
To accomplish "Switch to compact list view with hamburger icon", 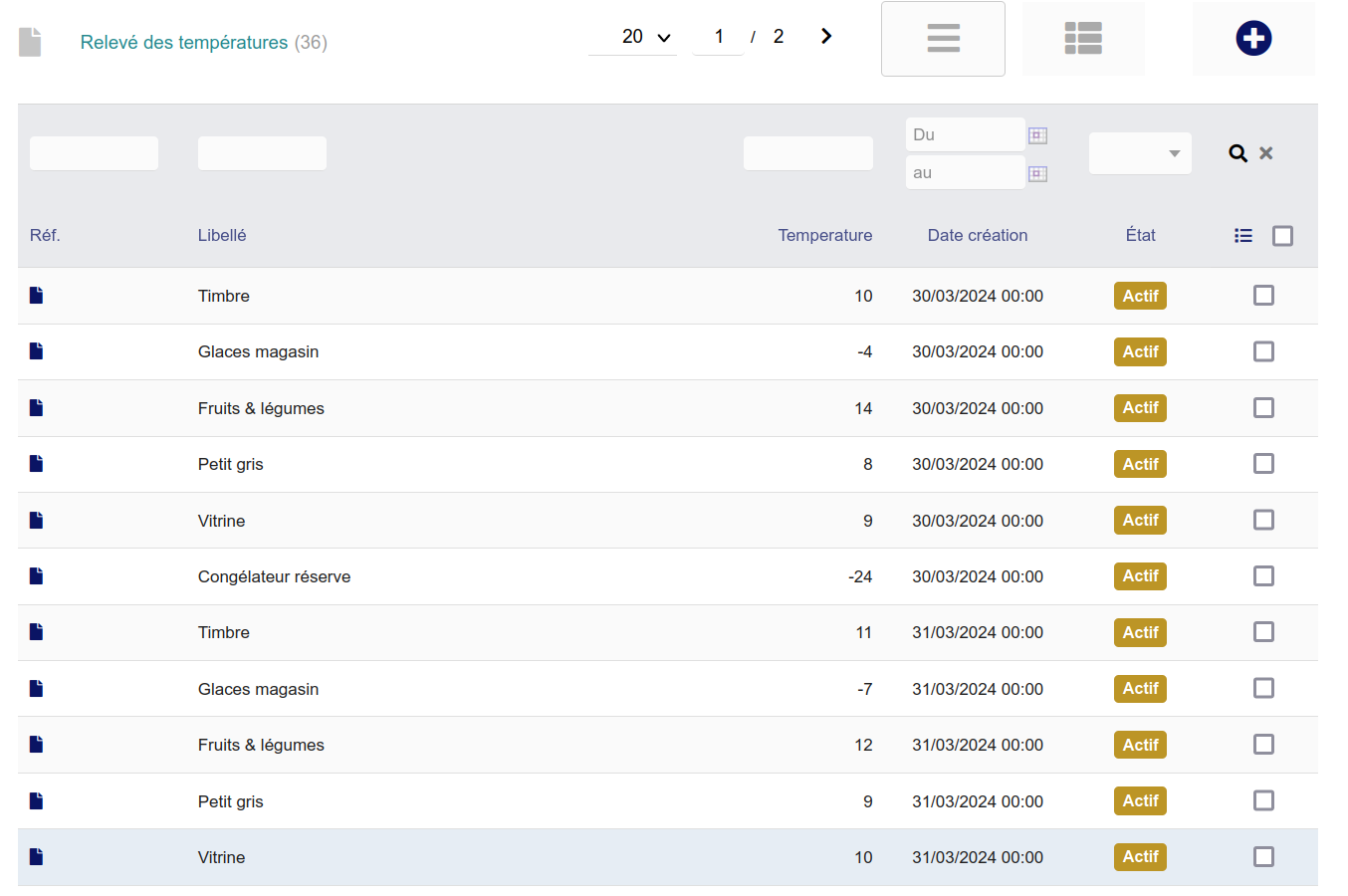I will point(943,39).
